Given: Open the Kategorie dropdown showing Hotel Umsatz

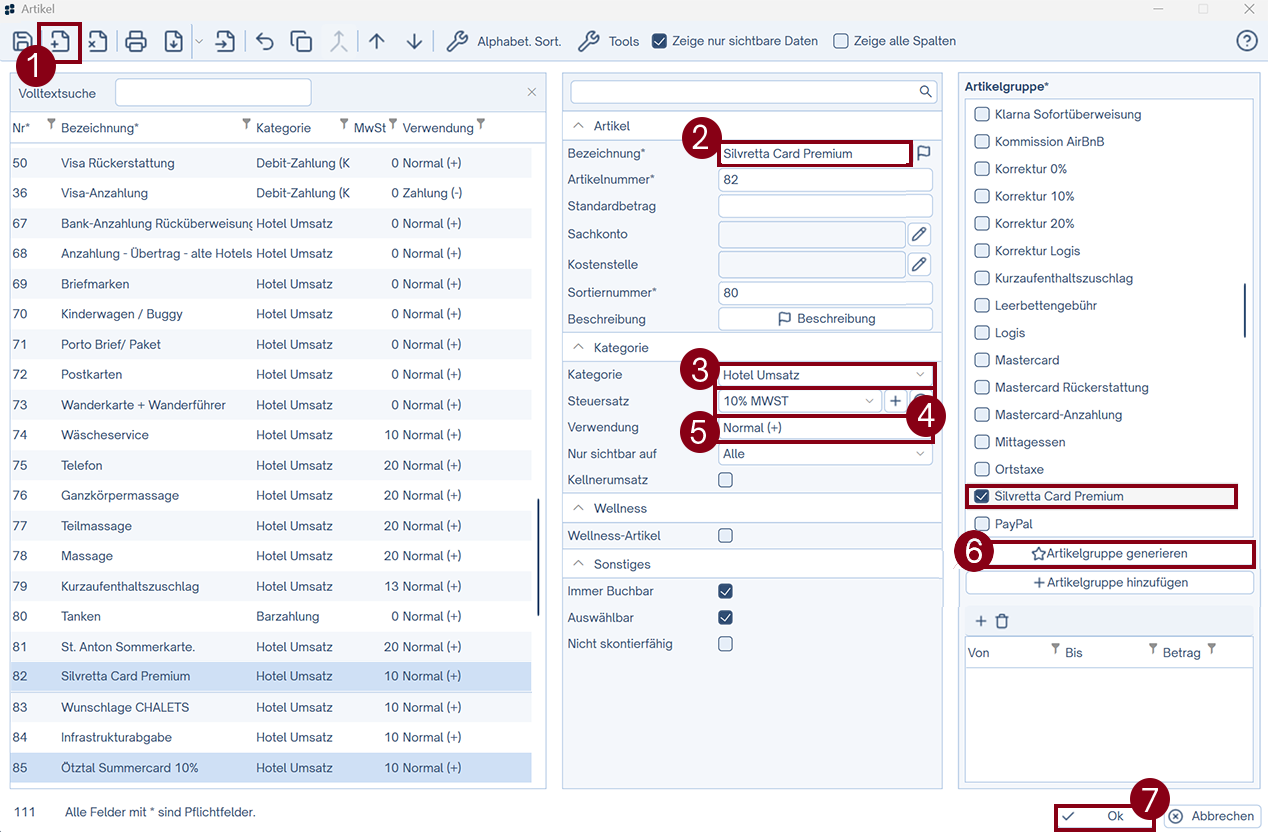Looking at the screenshot, I should click(825, 375).
